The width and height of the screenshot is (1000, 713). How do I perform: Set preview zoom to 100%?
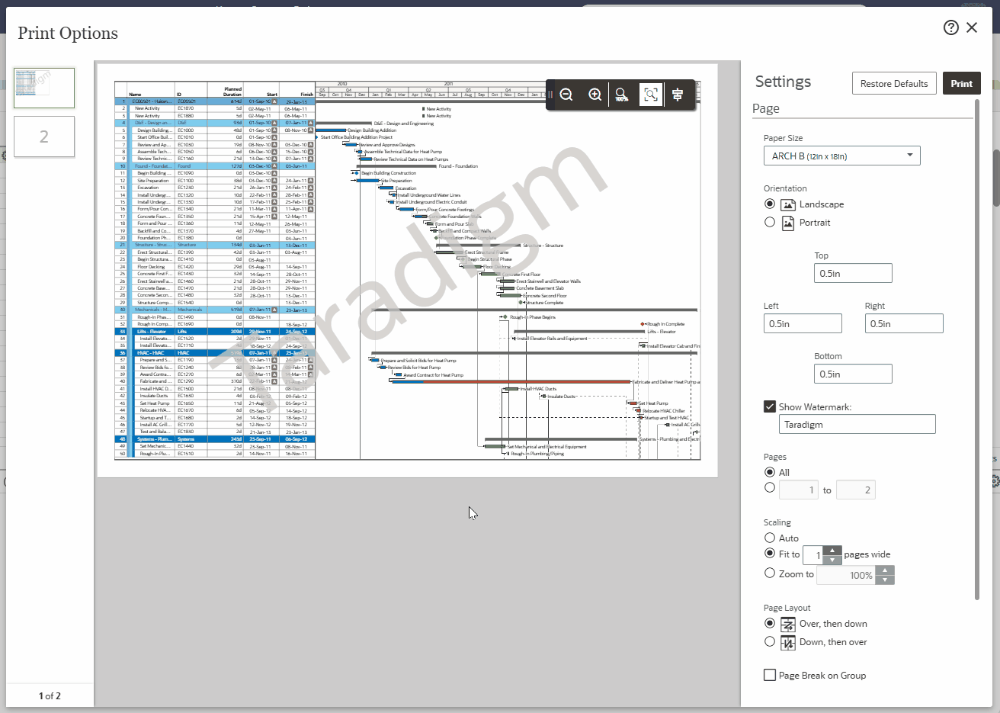622,95
